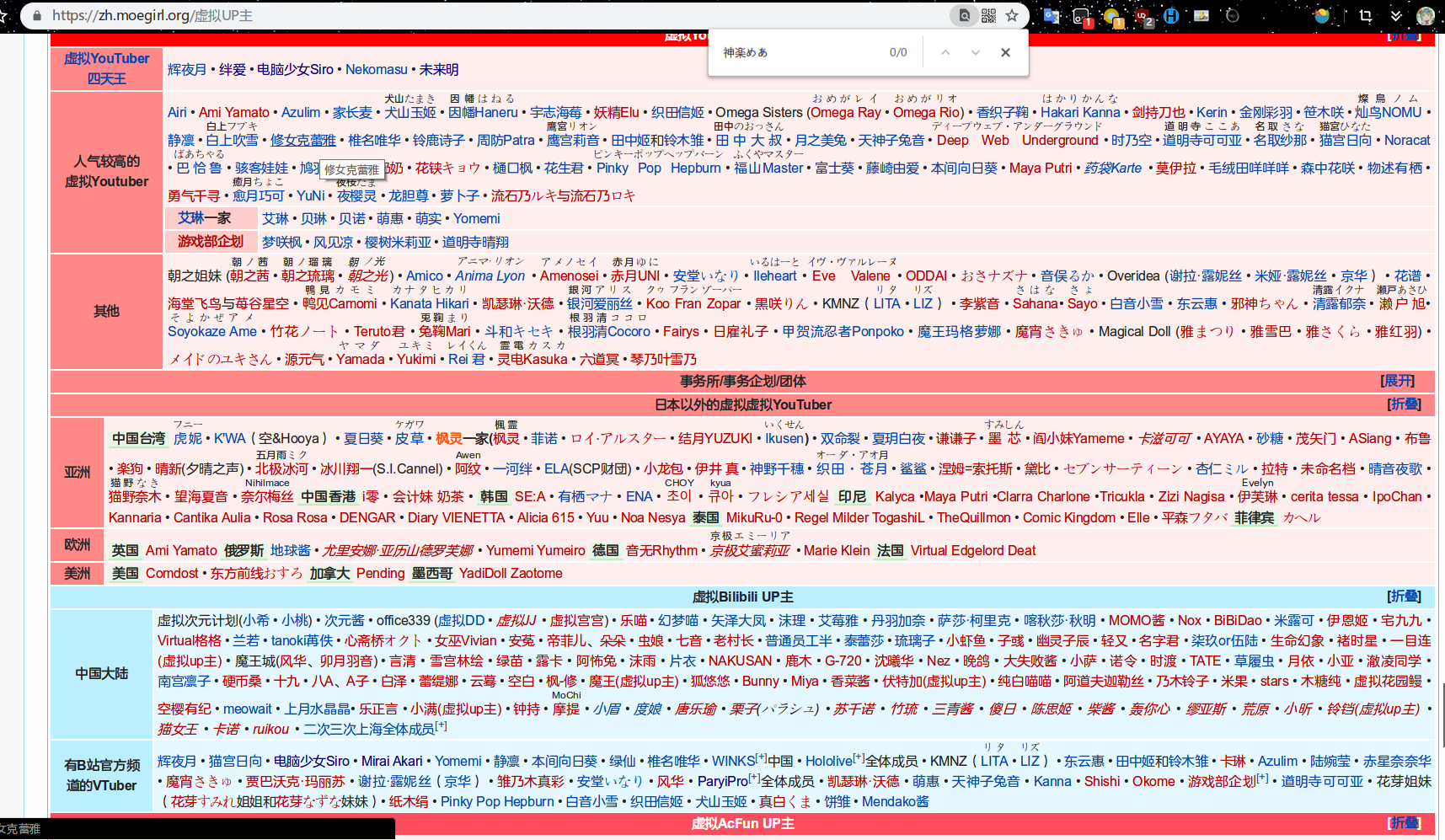1445x840 pixels.
Task: Click the dark circular extension icon
Action: tap(1232, 15)
